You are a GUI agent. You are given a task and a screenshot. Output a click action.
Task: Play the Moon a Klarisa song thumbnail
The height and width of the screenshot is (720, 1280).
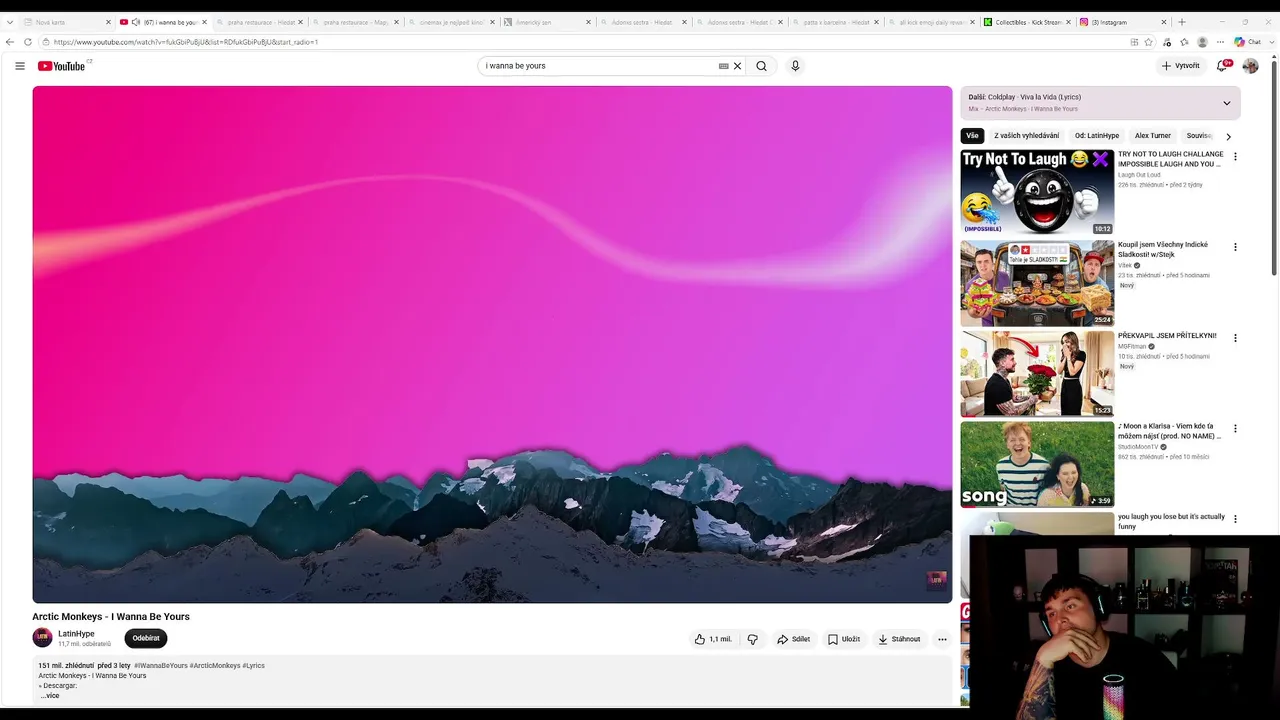click(1037, 464)
